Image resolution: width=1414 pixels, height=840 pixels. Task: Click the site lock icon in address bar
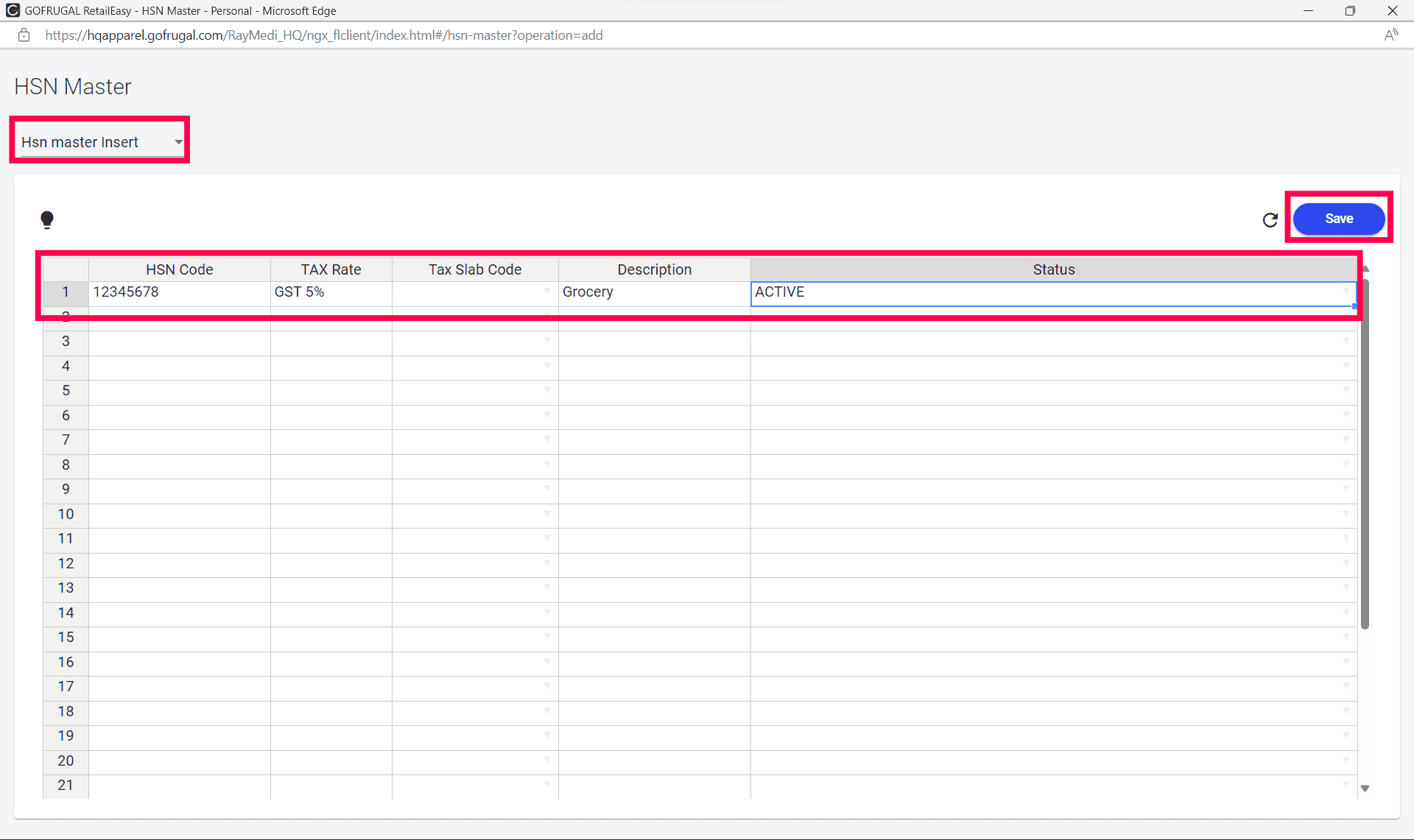[24, 35]
